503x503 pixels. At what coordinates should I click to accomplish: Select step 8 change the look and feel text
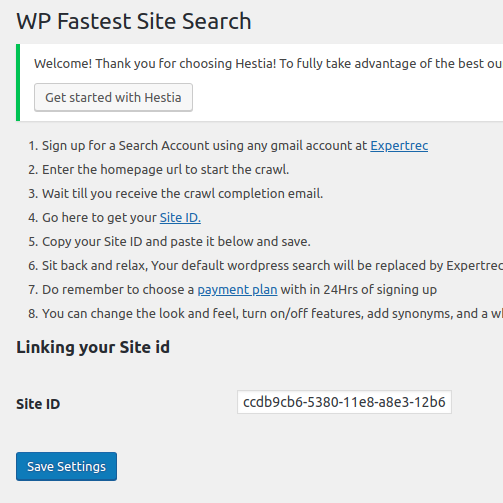click(x=272, y=314)
